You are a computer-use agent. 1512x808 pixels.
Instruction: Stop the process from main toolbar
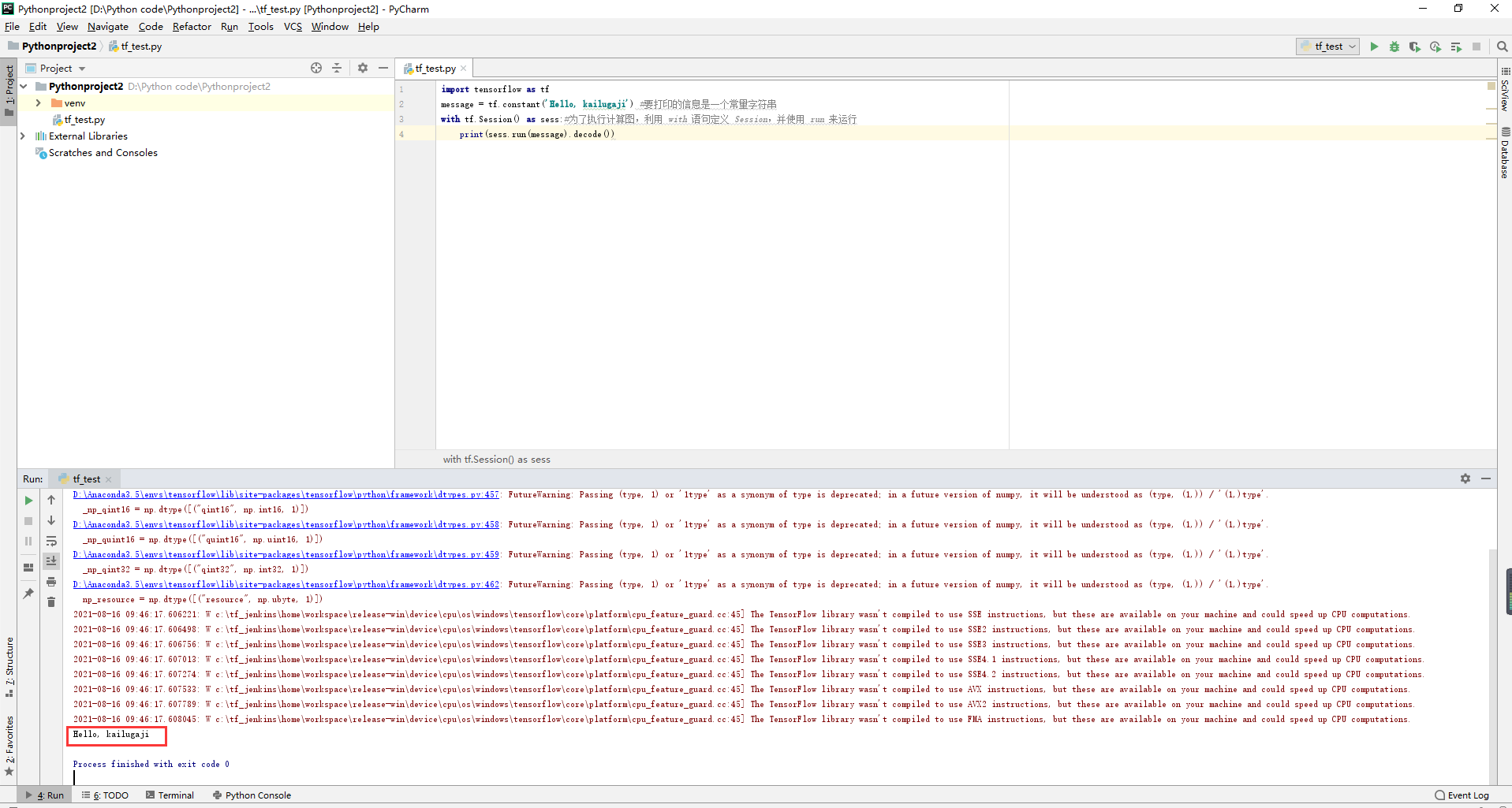(1477, 47)
